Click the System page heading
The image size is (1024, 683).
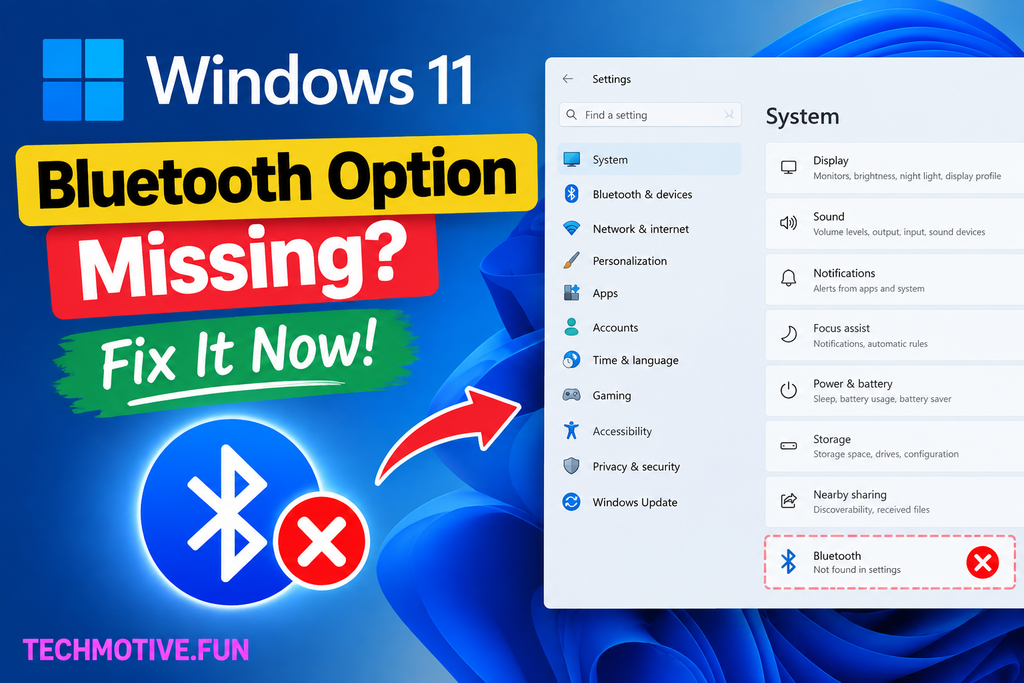pos(803,117)
